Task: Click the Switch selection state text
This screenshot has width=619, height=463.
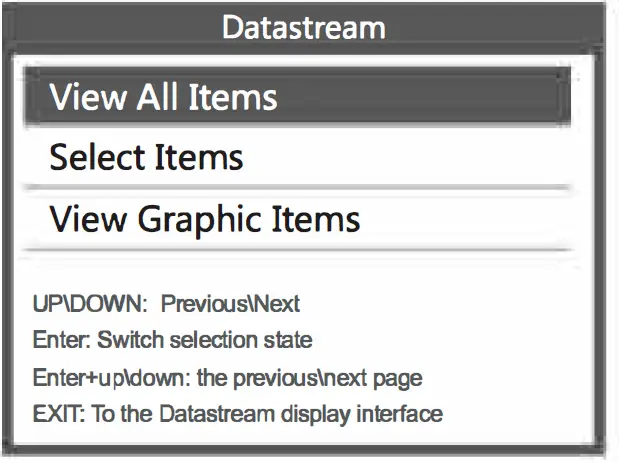Action: tap(205, 340)
